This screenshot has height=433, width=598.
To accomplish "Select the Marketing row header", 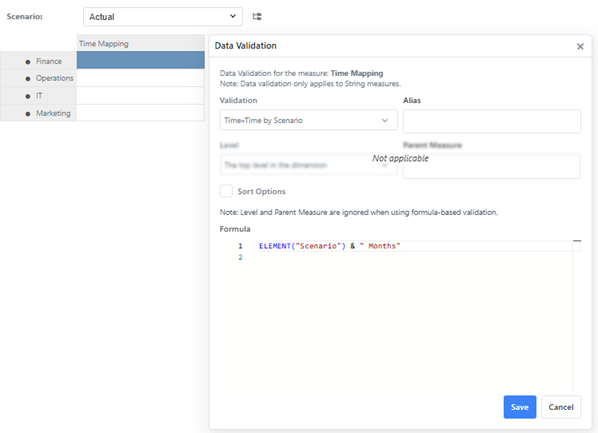I will pos(39,113).
